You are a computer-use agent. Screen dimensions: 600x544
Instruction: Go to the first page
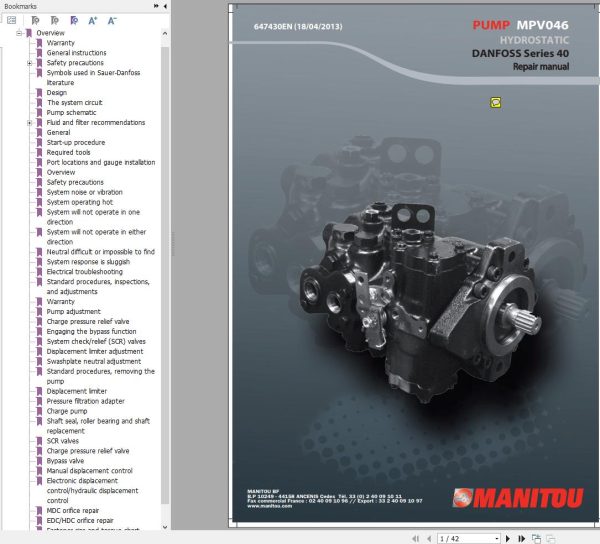(415, 538)
